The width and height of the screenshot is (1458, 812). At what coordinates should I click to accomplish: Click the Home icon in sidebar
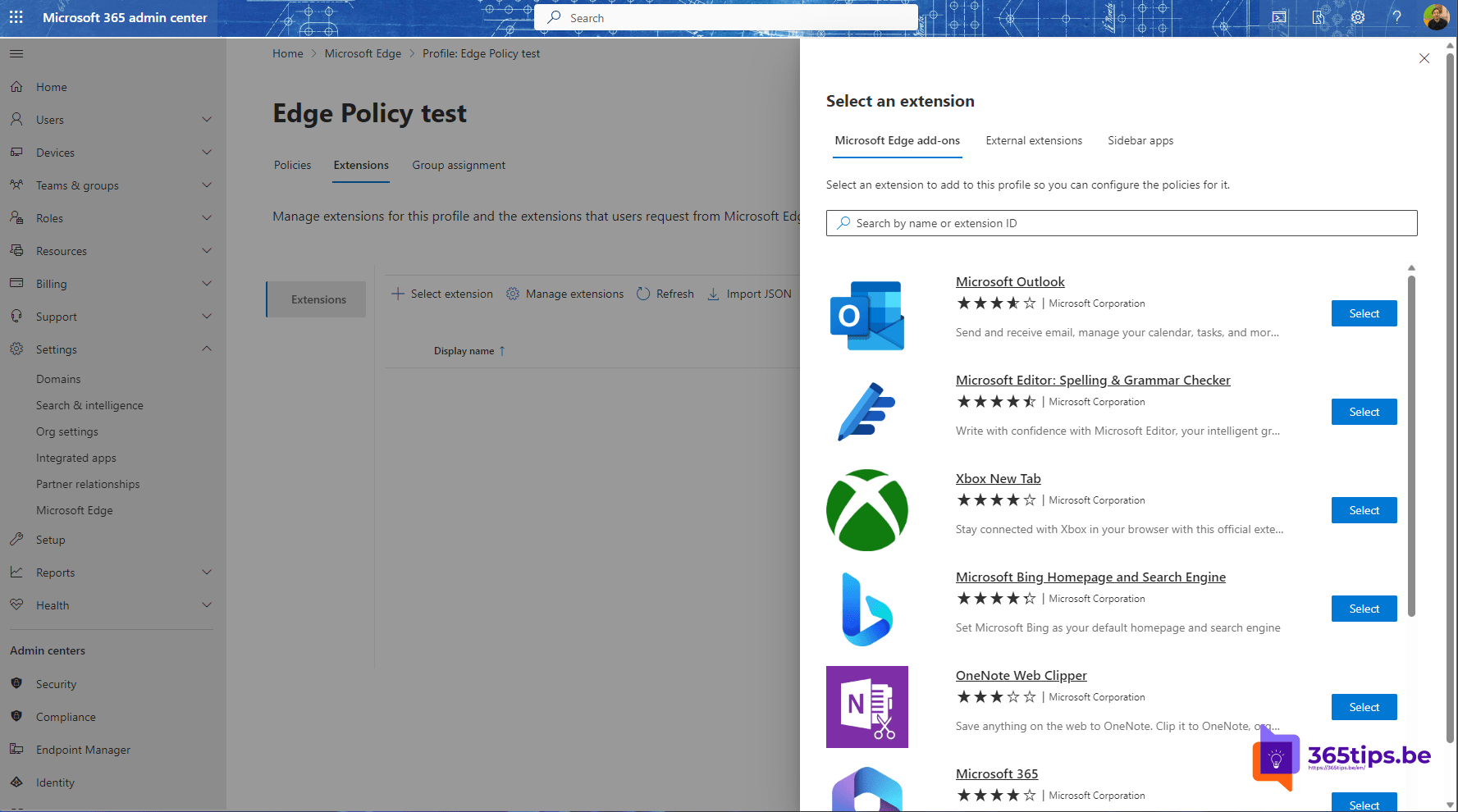[16, 86]
